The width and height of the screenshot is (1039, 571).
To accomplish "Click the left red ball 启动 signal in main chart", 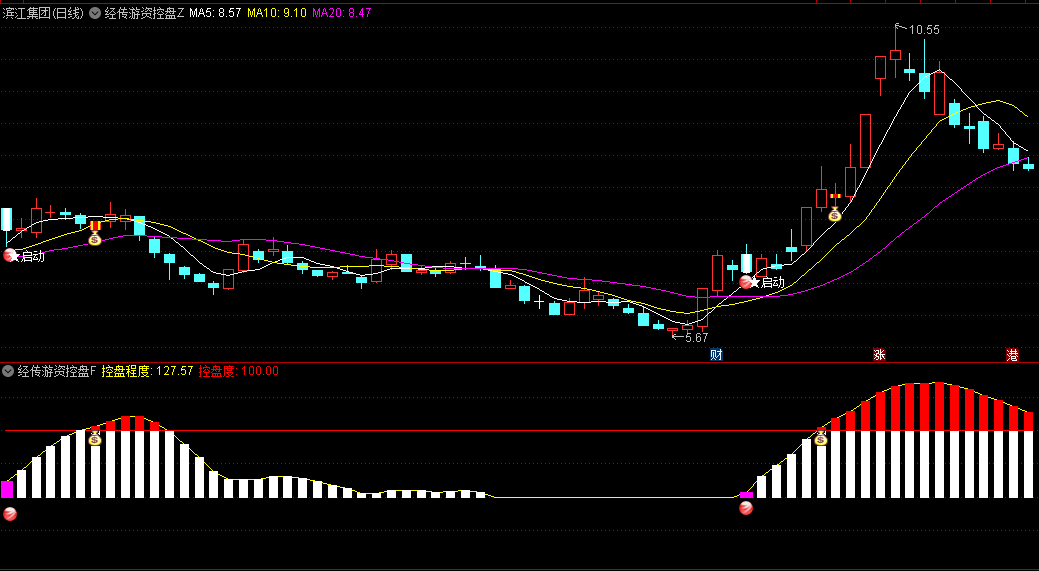I will click(11, 255).
